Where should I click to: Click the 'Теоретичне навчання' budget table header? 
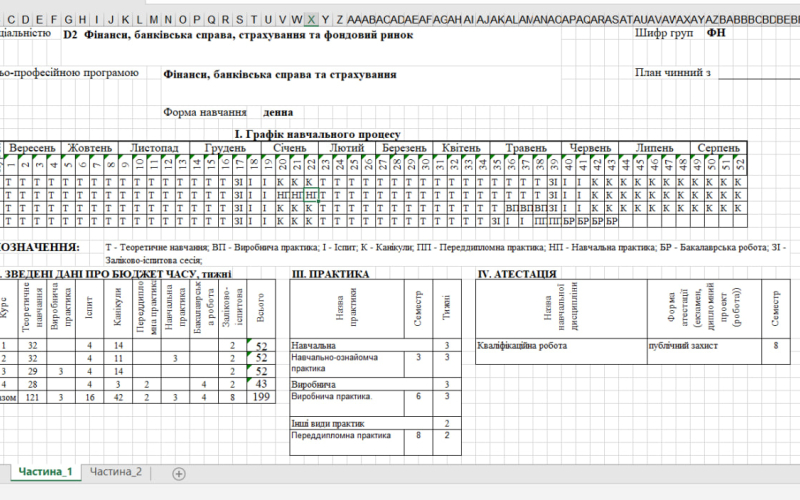[32, 309]
